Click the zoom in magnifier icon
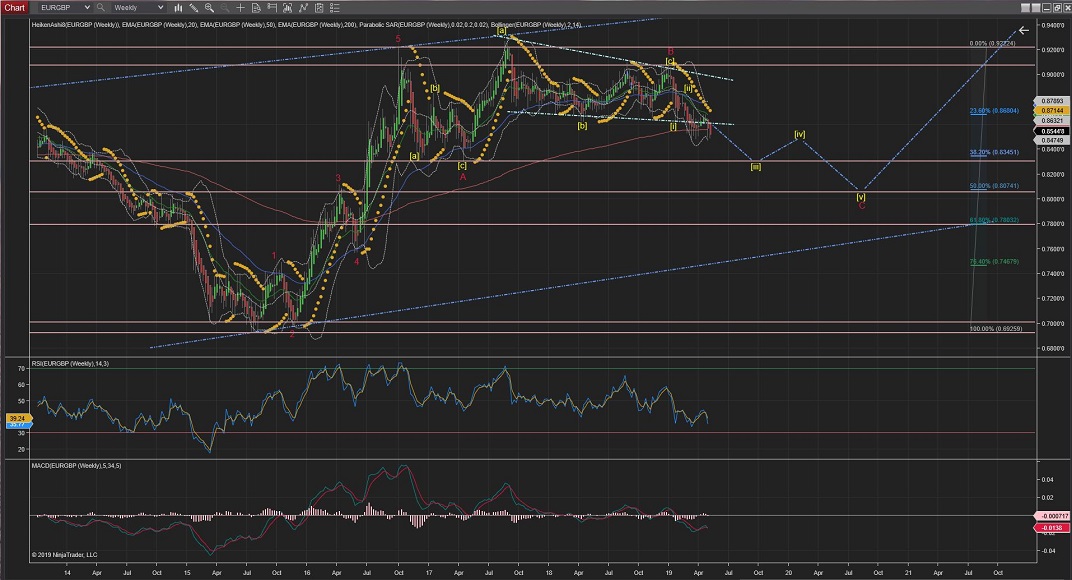This screenshot has width=1072, height=580. pos(209,8)
